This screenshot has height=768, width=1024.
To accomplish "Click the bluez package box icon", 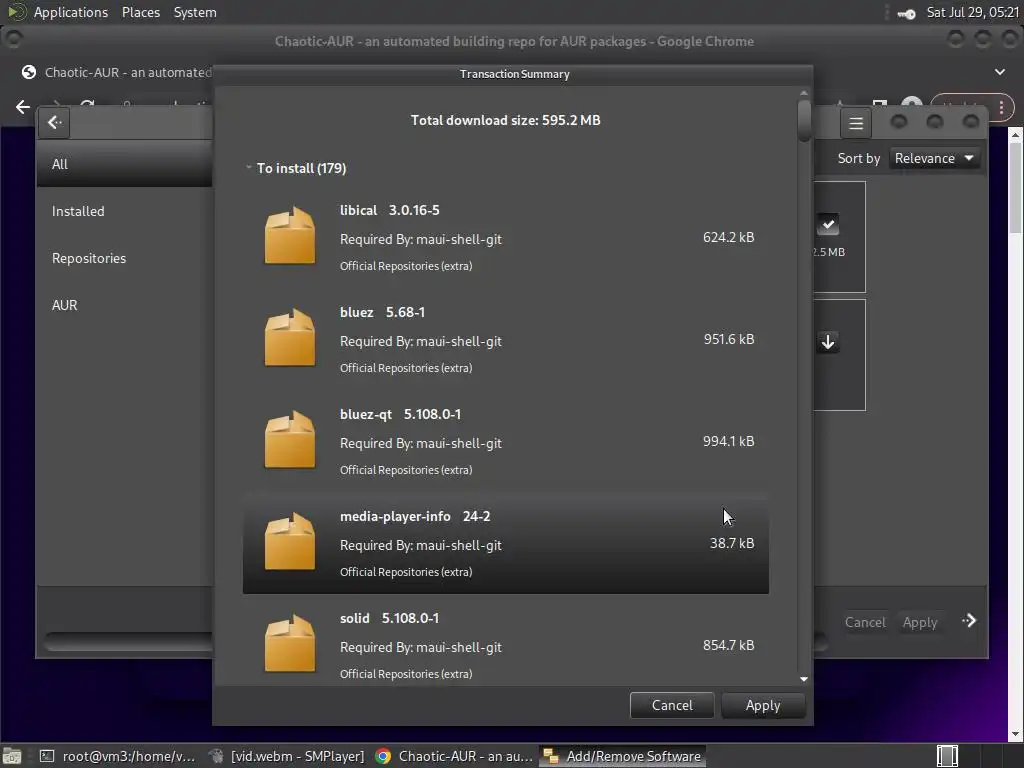I will click(x=289, y=338).
